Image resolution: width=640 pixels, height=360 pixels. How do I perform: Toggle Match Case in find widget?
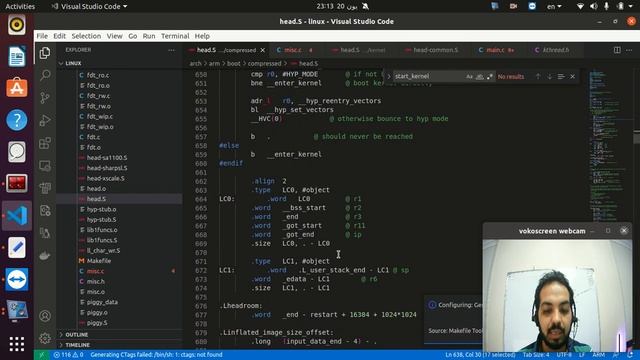coord(469,76)
